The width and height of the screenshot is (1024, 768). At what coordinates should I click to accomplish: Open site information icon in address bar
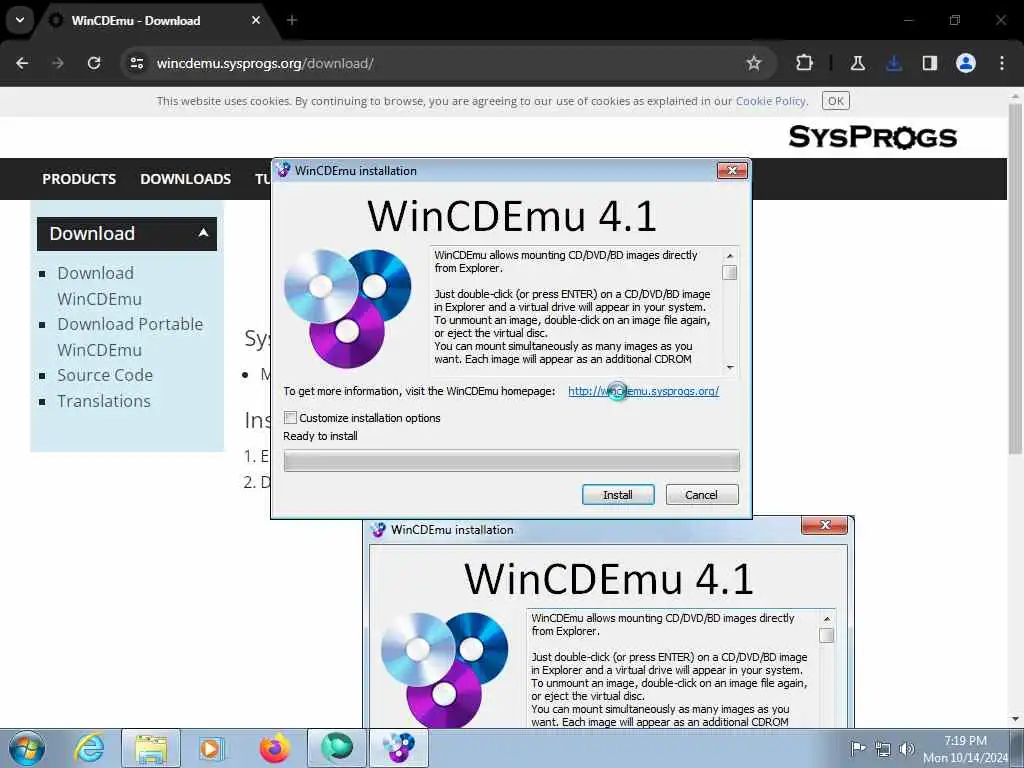coord(136,63)
